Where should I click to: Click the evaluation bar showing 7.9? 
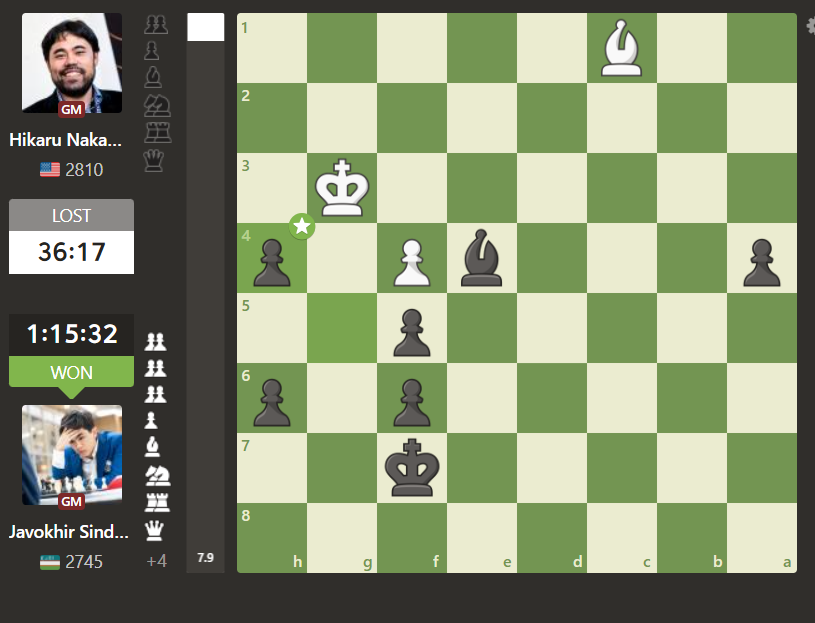206,300
